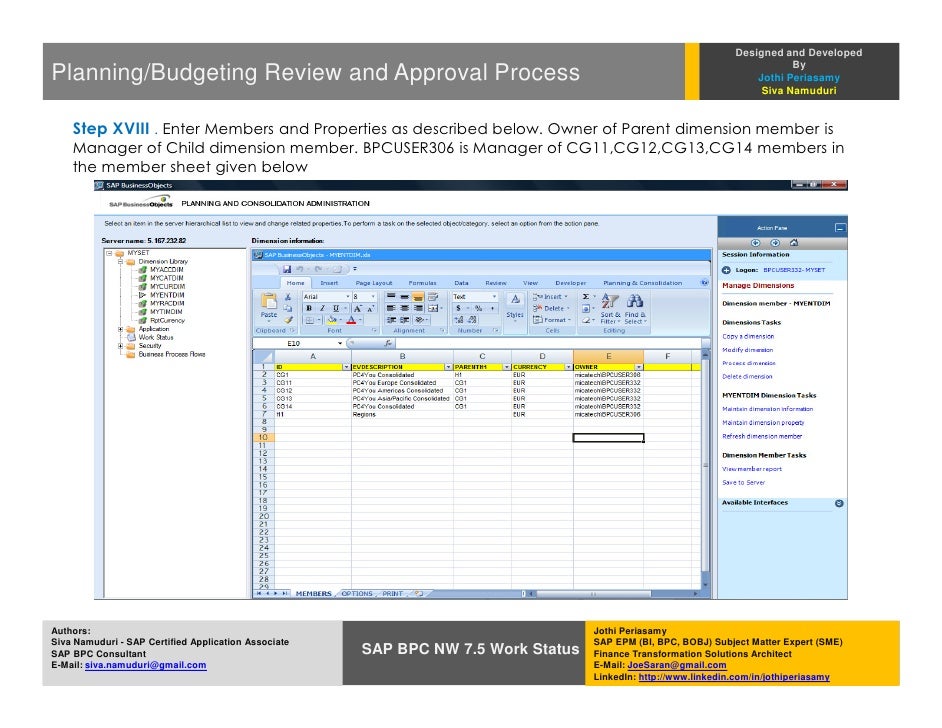The image size is (942, 728).
Task: Click the red font color swatch
Action: point(351,320)
